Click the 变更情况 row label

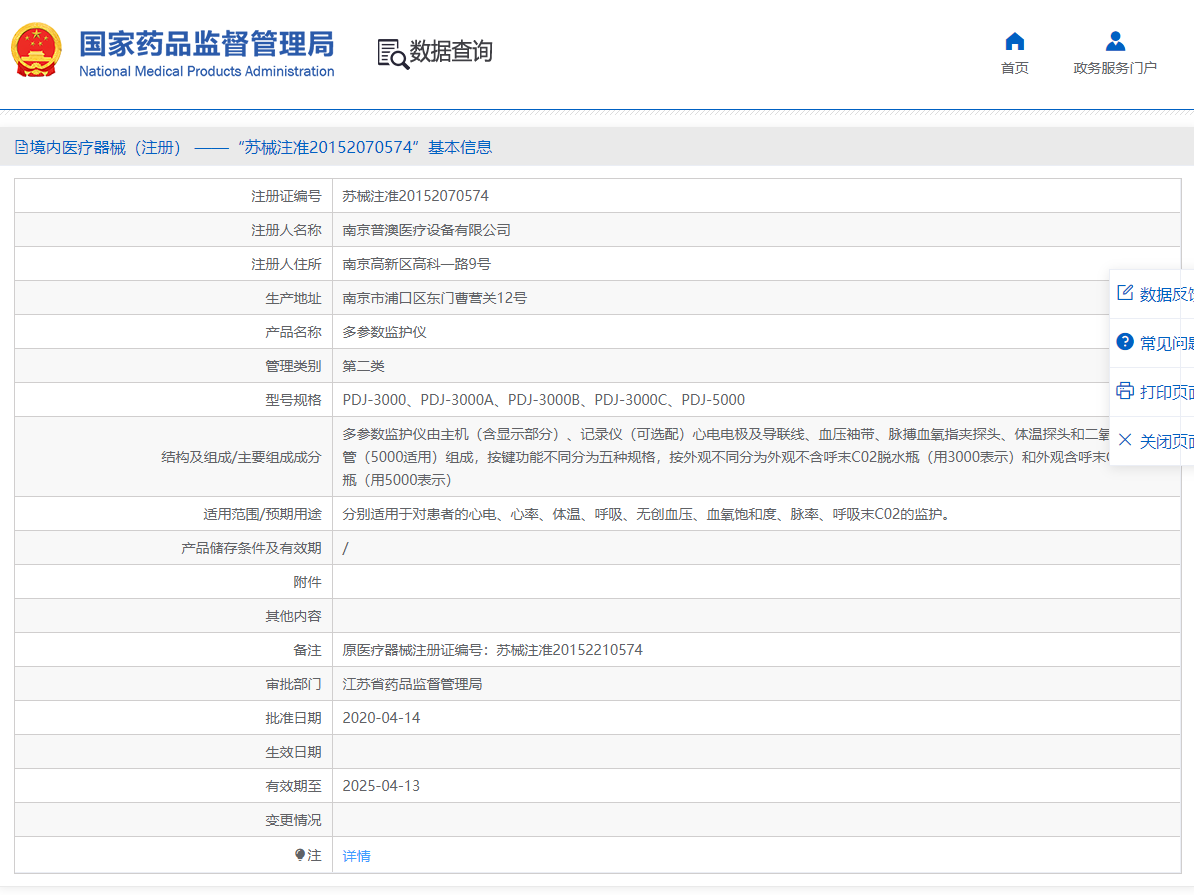293,820
